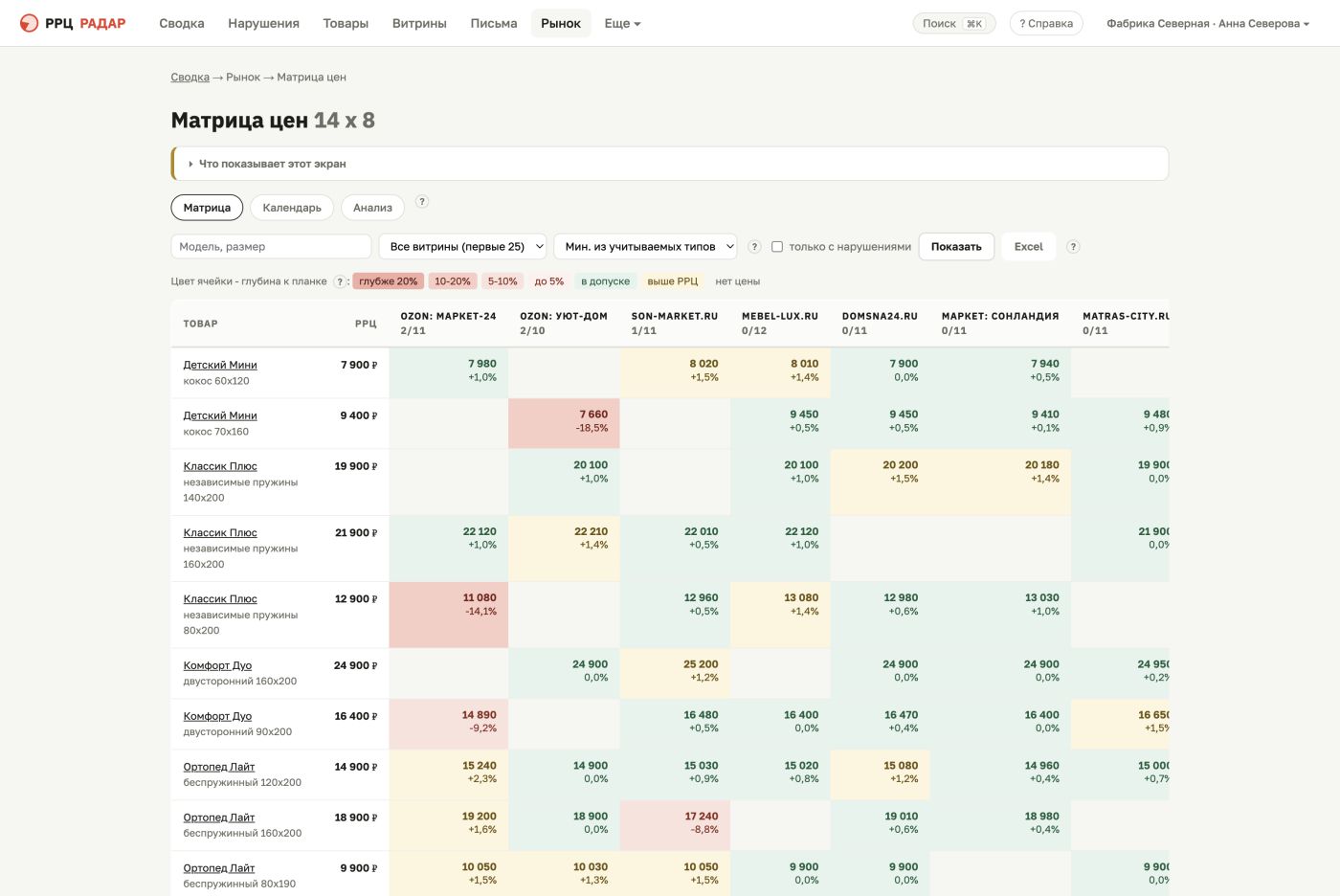Open Письма in the top navigation

tap(494, 23)
